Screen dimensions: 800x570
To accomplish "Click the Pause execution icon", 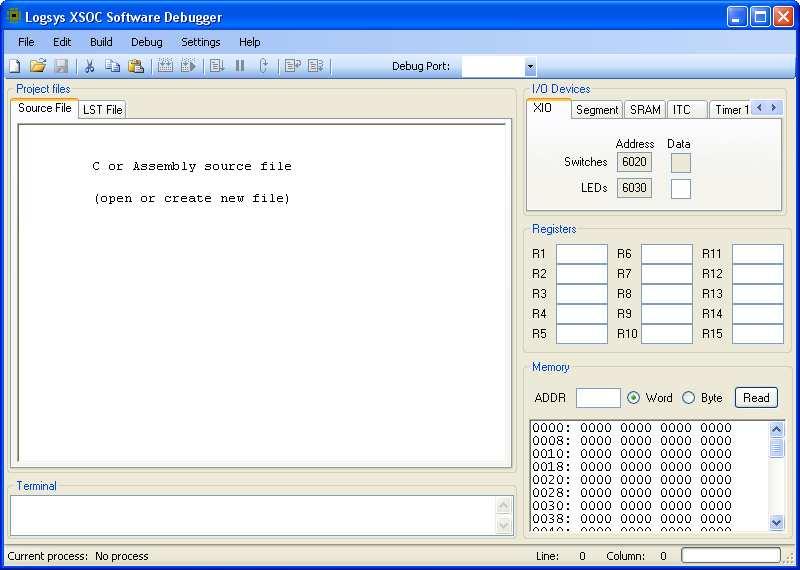I will pyautogui.click(x=240, y=66).
